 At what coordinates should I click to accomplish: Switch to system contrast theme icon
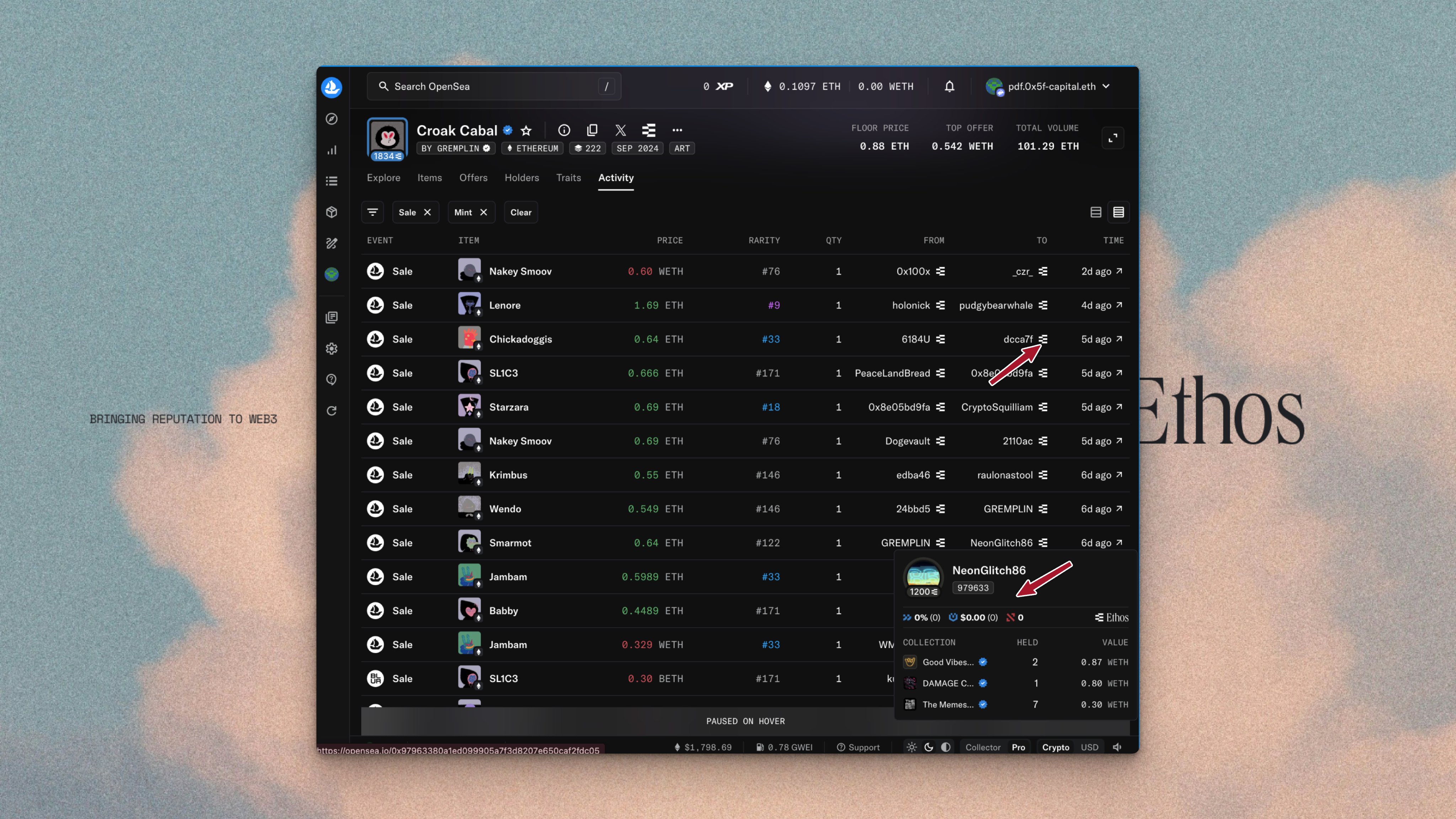click(946, 747)
